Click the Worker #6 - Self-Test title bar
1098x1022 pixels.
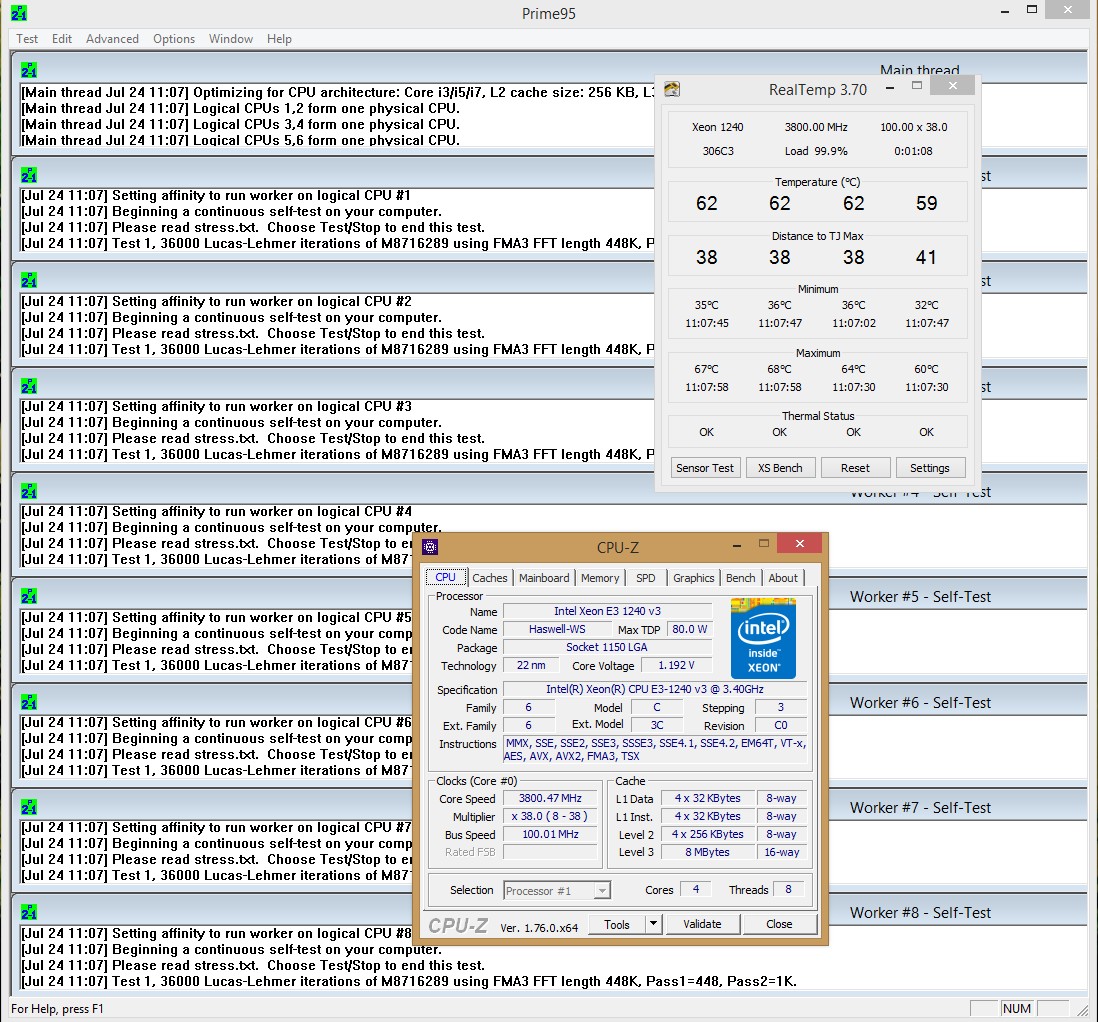click(x=958, y=703)
